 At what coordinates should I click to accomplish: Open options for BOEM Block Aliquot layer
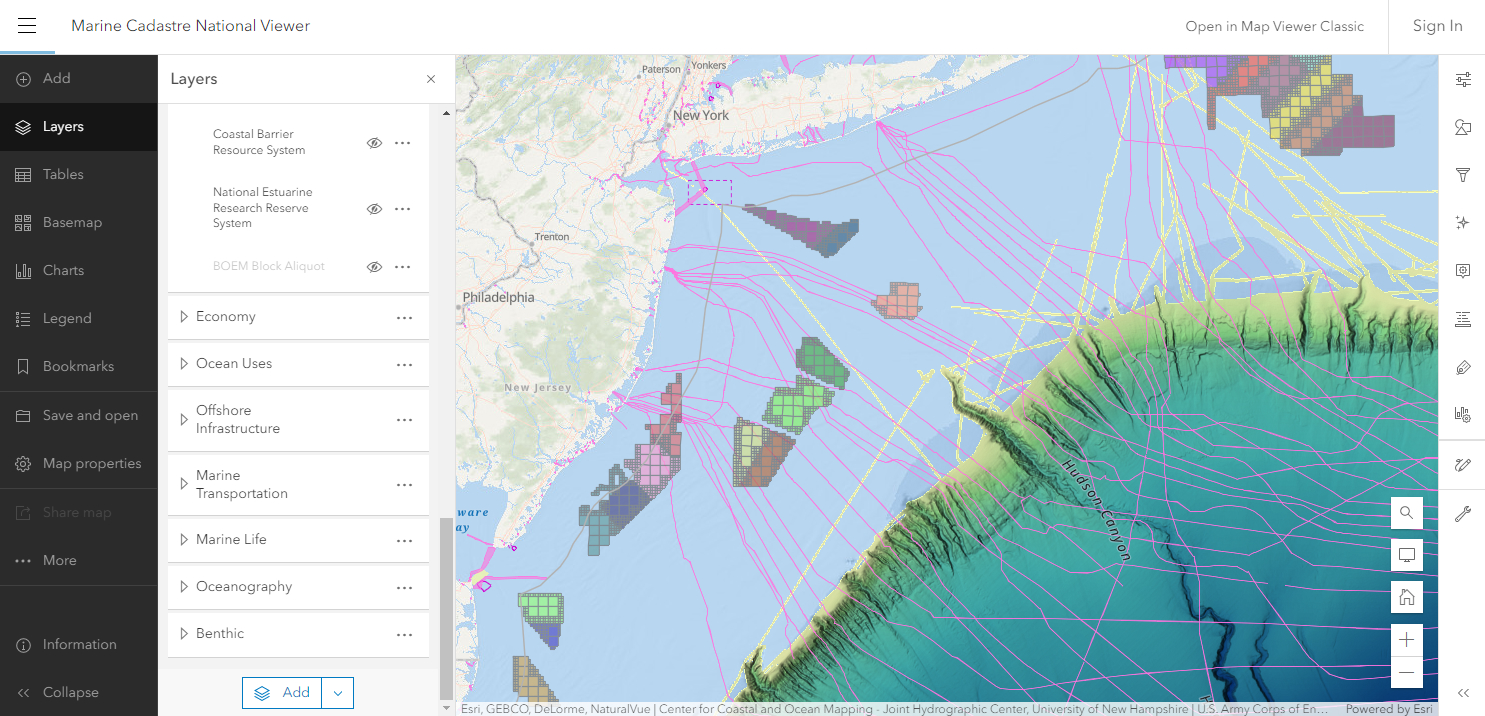[403, 267]
